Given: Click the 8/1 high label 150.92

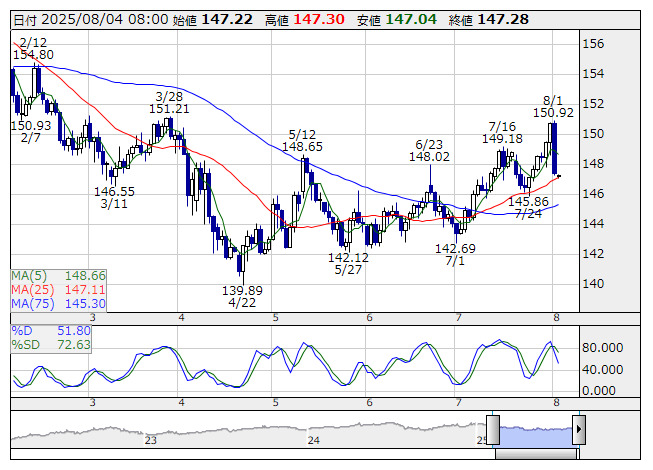Looking at the screenshot, I should (552, 113).
